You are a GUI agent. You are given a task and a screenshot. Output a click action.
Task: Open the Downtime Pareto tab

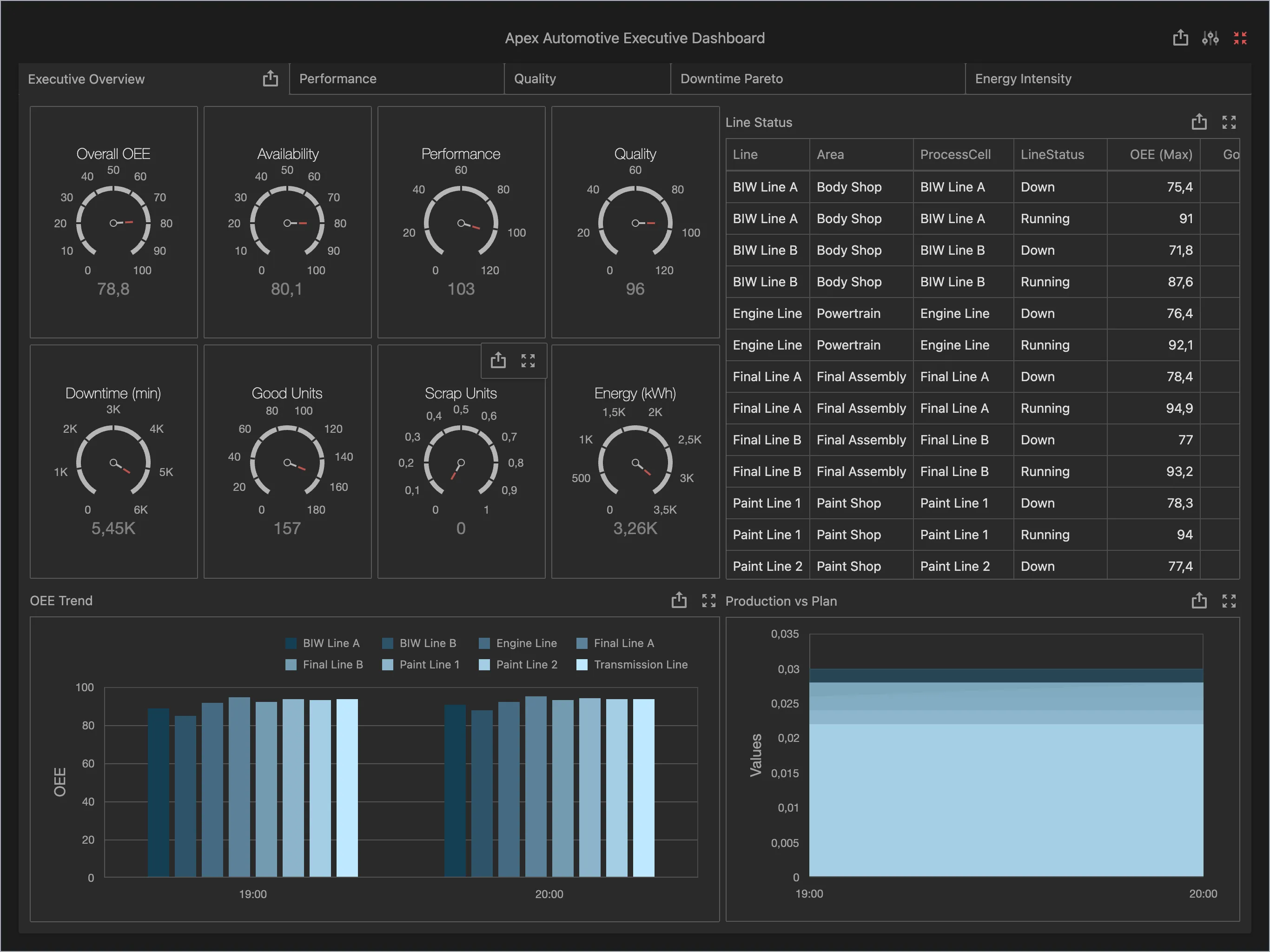tap(732, 79)
